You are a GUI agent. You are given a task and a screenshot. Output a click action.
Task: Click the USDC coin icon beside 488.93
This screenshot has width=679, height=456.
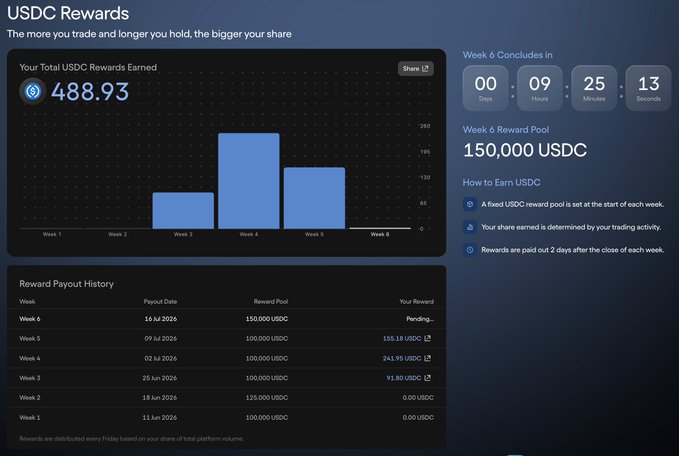pos(33,91)
